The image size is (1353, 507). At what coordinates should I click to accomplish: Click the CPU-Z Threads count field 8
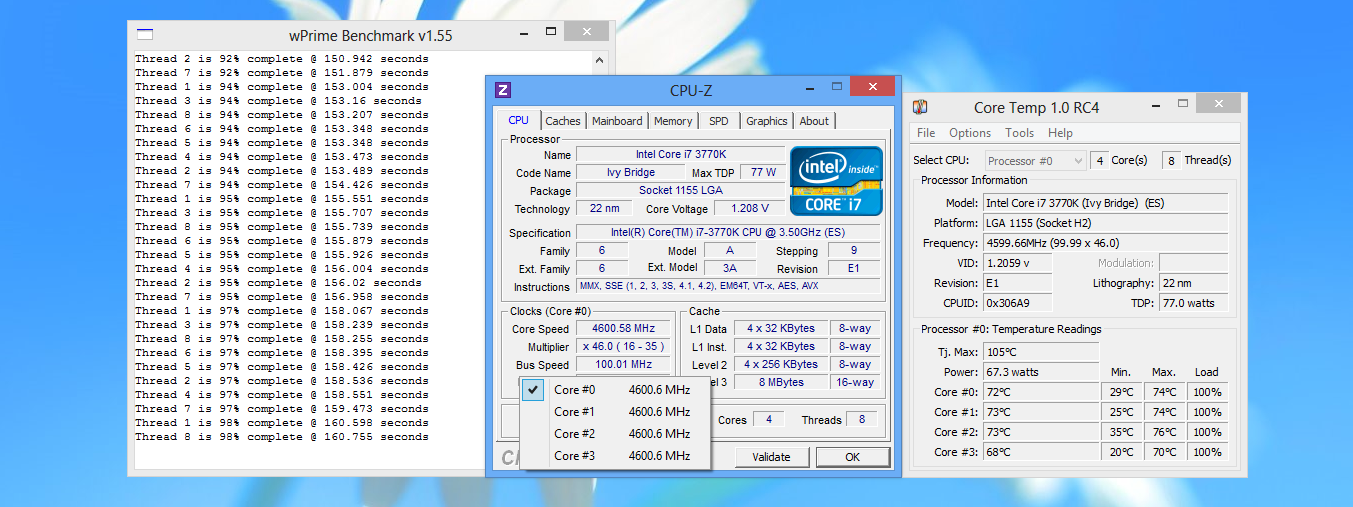tap(862, 420)
